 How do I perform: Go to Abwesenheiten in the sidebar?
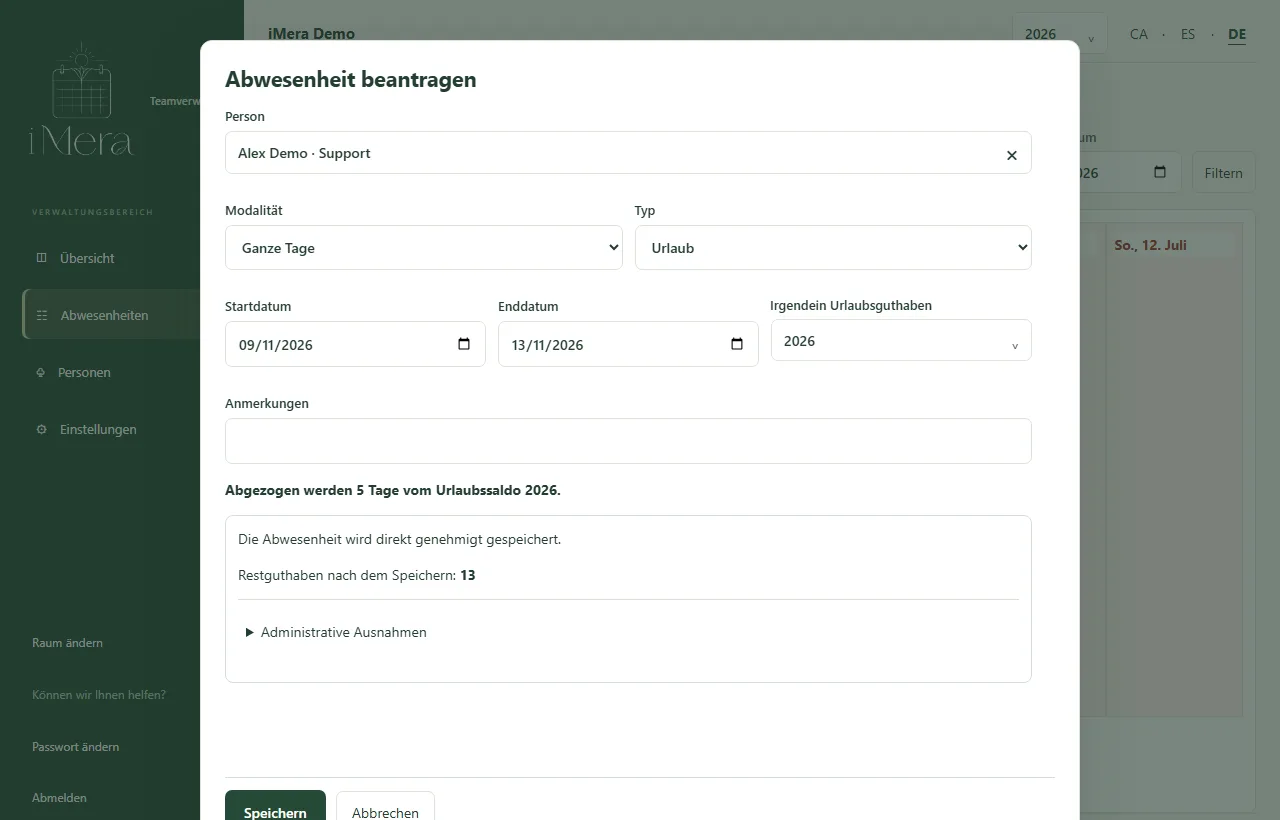[x=104, y=315]
